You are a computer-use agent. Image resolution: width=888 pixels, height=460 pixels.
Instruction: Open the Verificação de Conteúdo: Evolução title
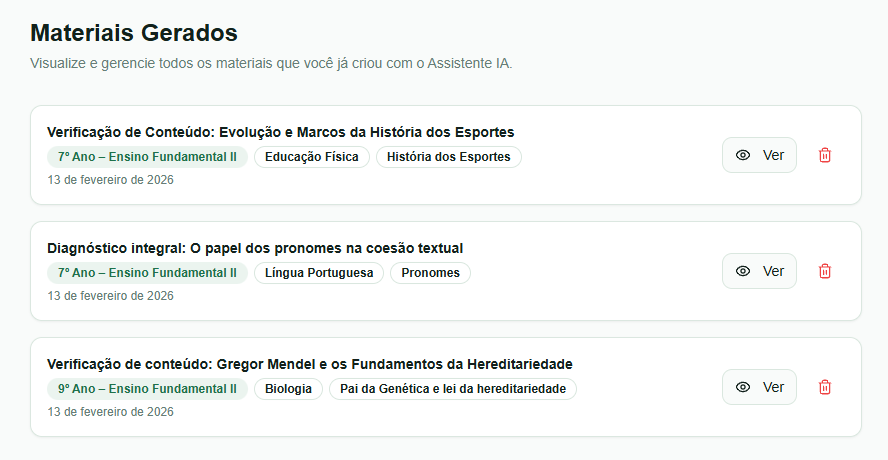pyautogui.click(x=280, y=132)
